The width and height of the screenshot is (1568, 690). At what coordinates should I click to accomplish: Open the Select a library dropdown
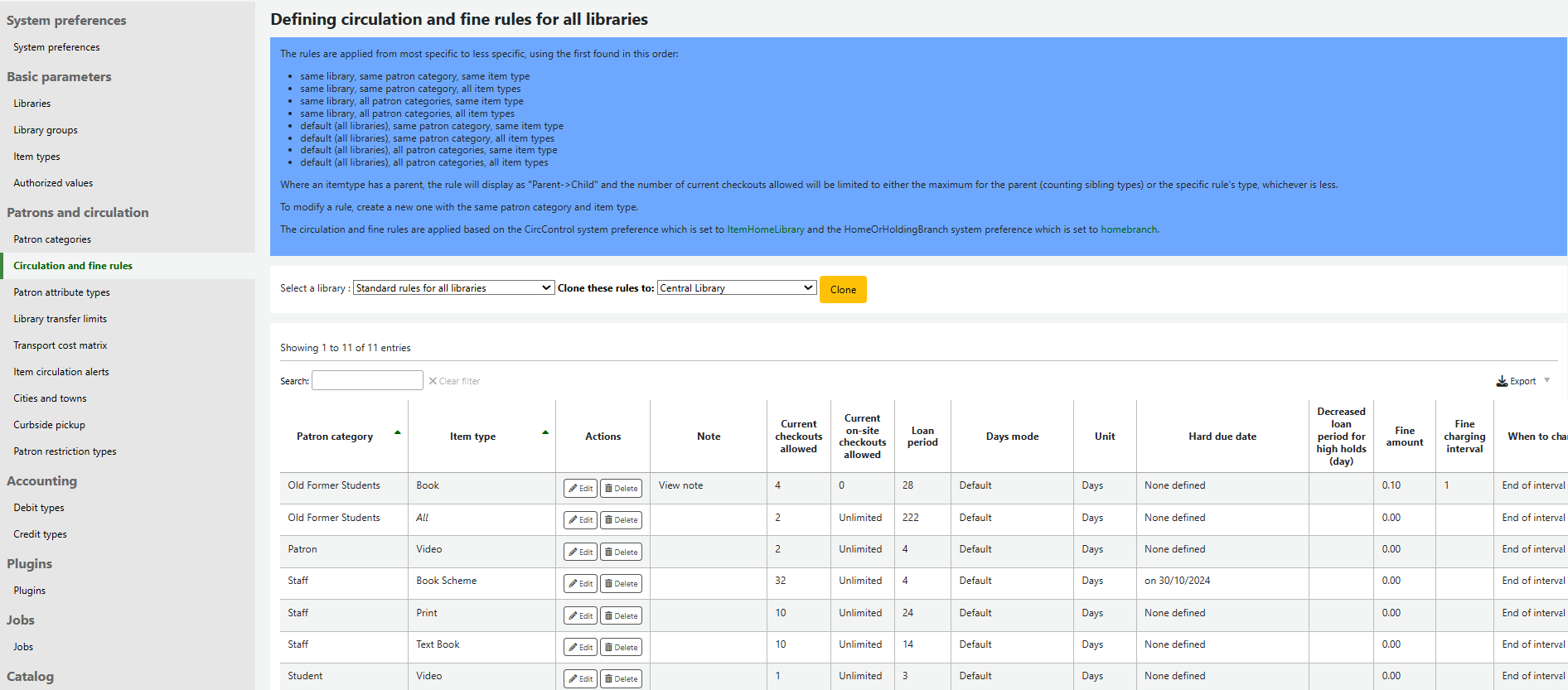tap(453, 288)
